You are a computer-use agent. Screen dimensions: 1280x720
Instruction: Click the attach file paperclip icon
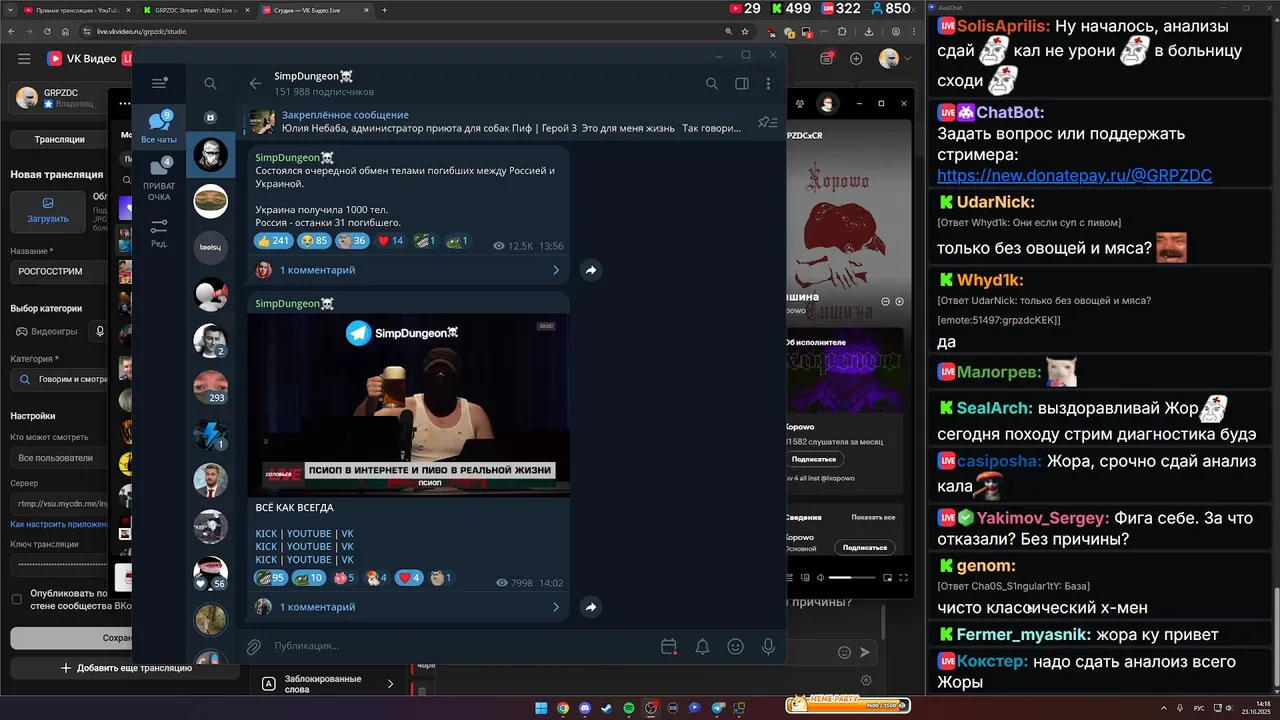coord(254,647)
